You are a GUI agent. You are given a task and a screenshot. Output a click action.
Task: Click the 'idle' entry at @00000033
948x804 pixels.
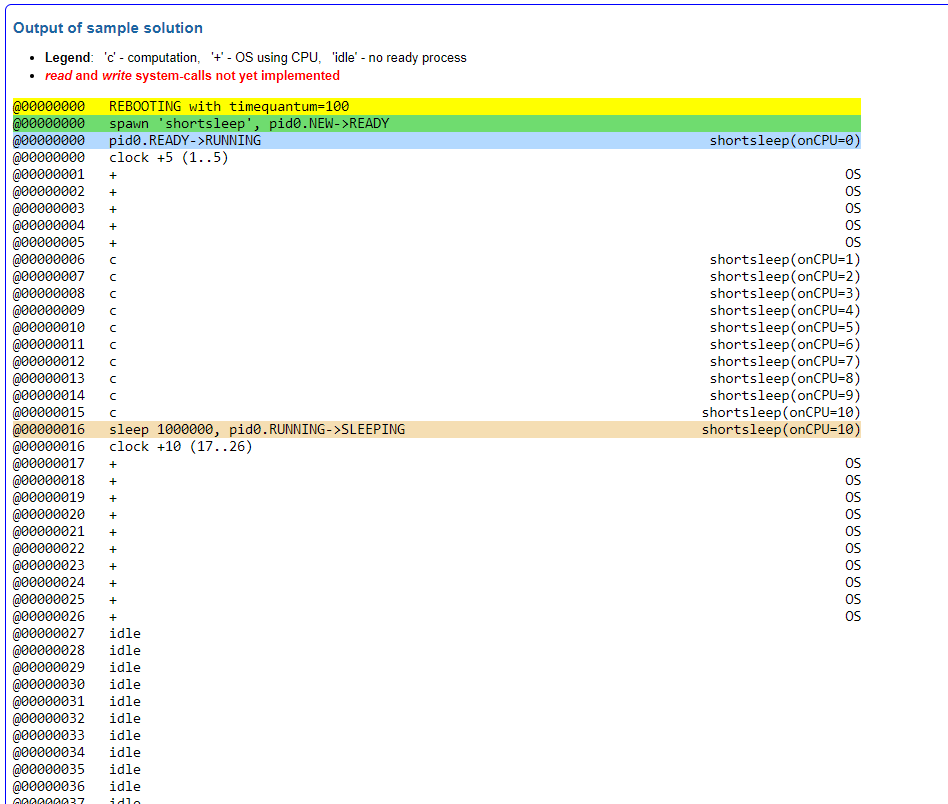(125, 735)
